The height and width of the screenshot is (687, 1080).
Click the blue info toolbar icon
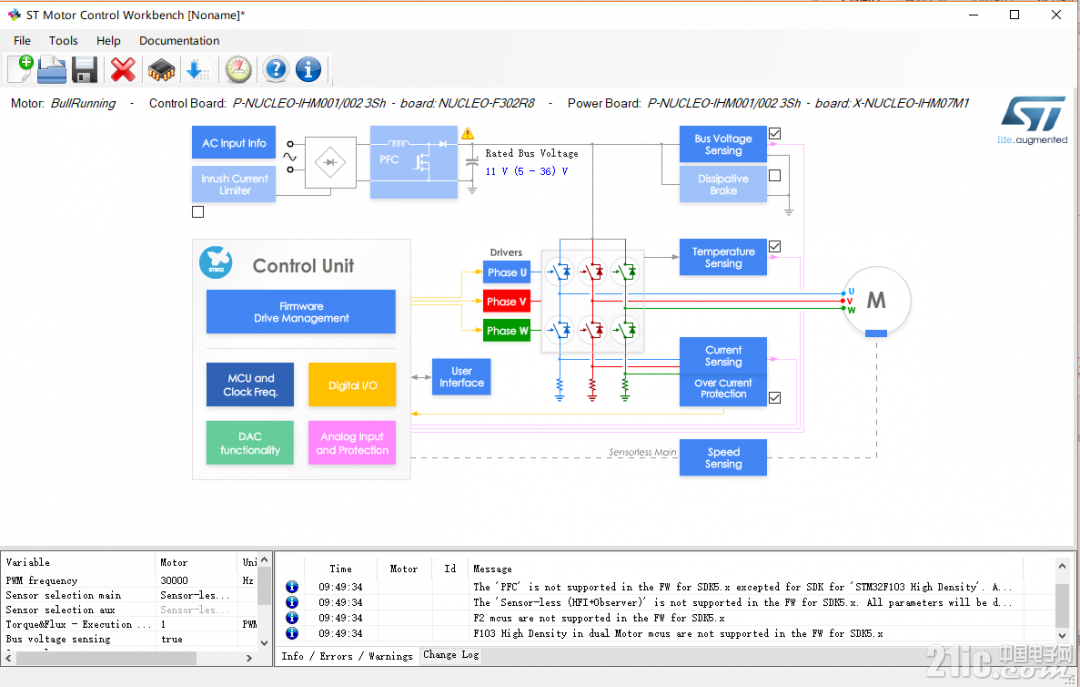point(308,69)
